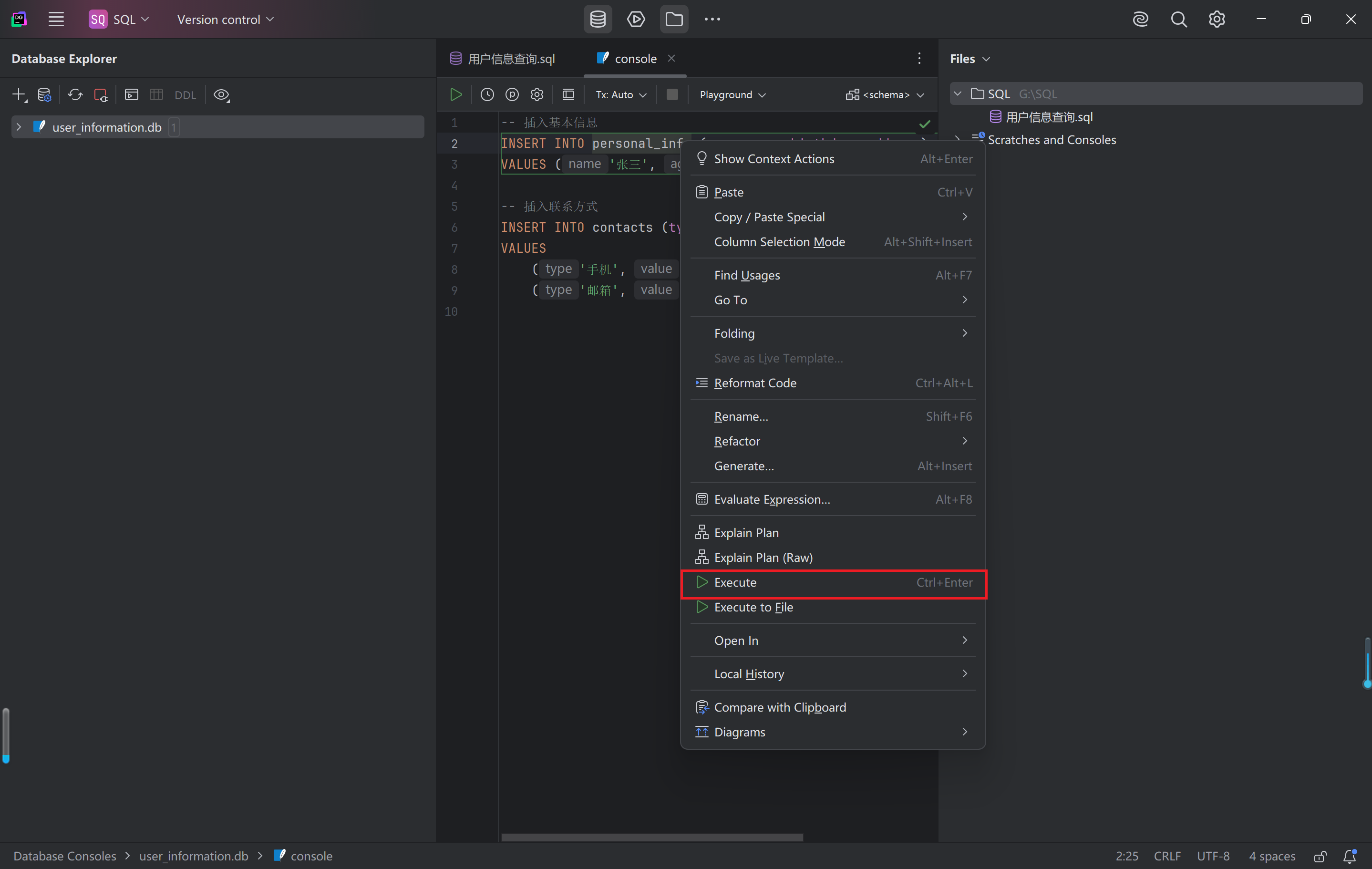The width and height of the screenshot is (1372, 869).
Task: Click the editor horizontal scrollbar
Action: 652,837
